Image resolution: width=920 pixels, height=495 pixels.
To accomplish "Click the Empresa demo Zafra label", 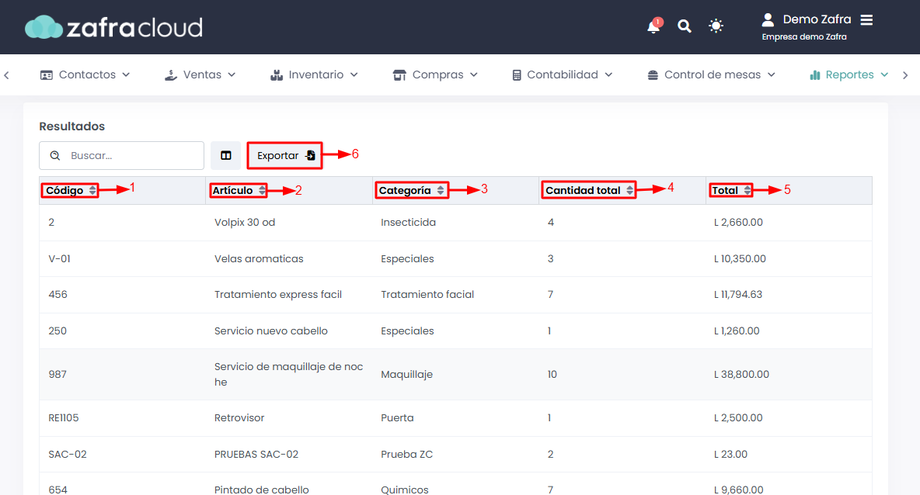I will (804, 37).
